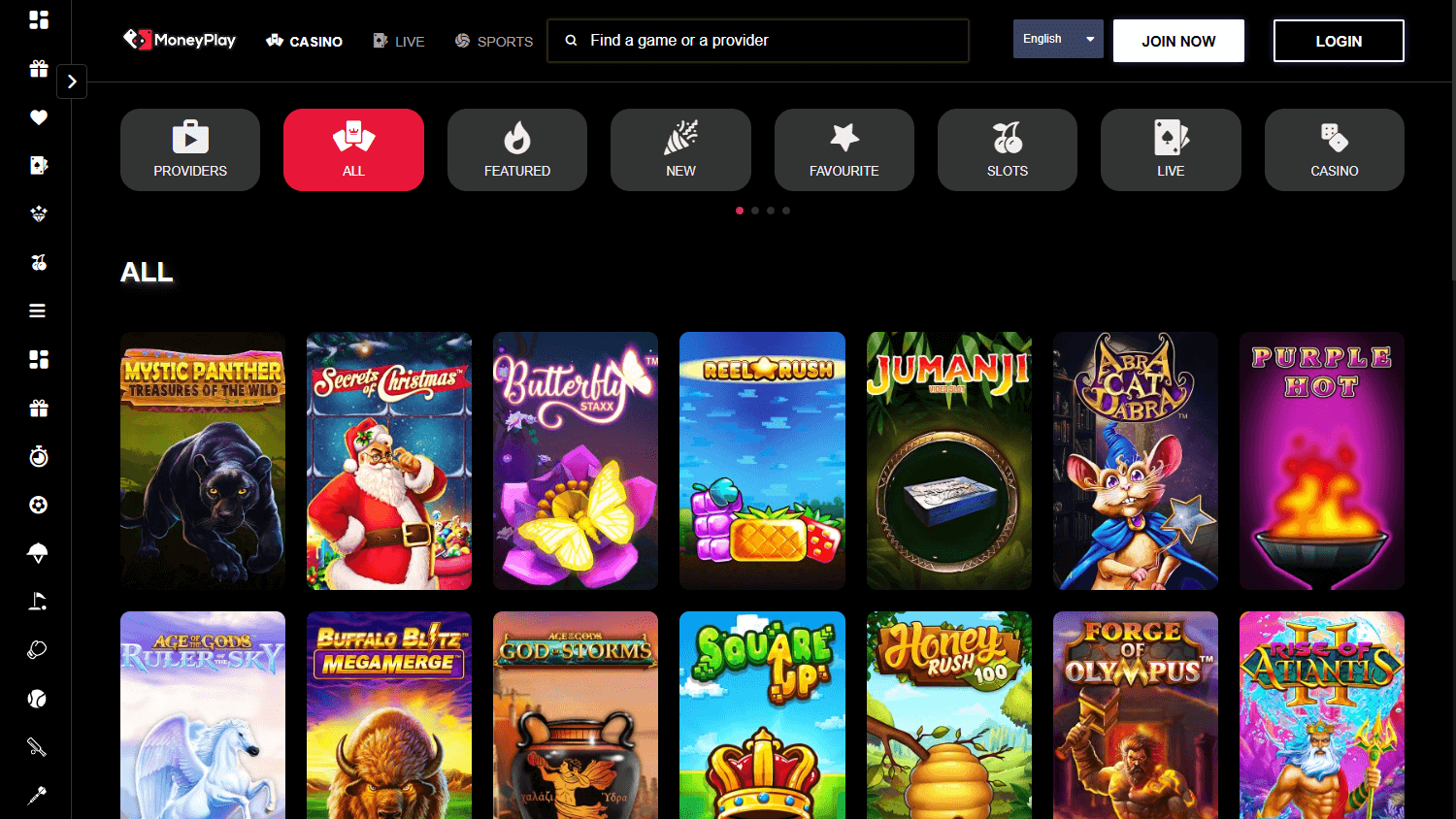
Task: Click the MoneyPlay logo
Action: coord(179,40)
